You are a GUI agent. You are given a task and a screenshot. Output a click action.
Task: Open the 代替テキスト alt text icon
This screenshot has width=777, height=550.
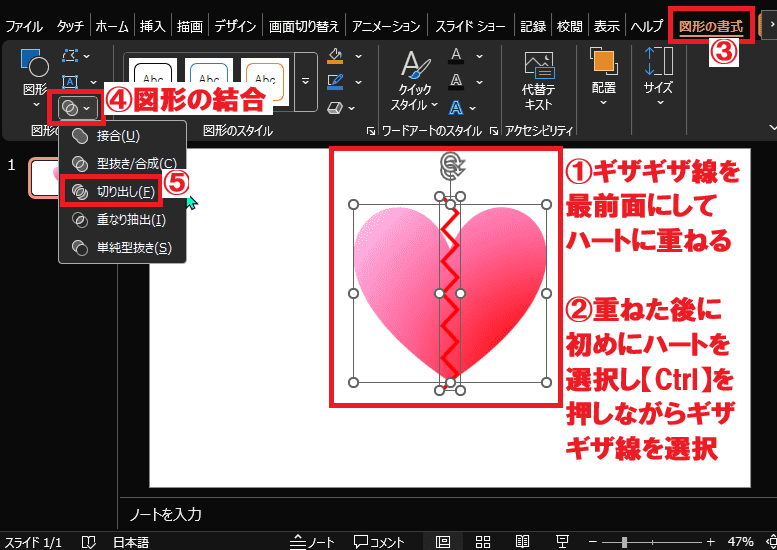pyautogui.click(x=539, y=65)
